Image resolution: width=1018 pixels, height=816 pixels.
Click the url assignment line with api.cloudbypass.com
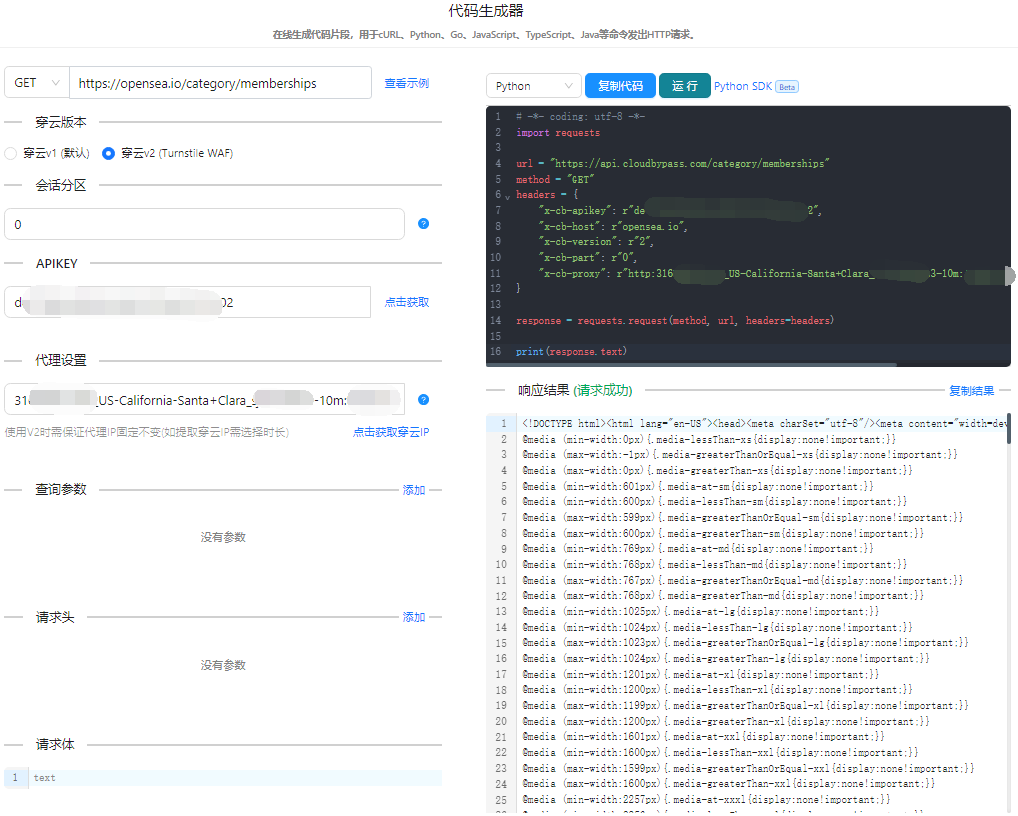(673, 164)
